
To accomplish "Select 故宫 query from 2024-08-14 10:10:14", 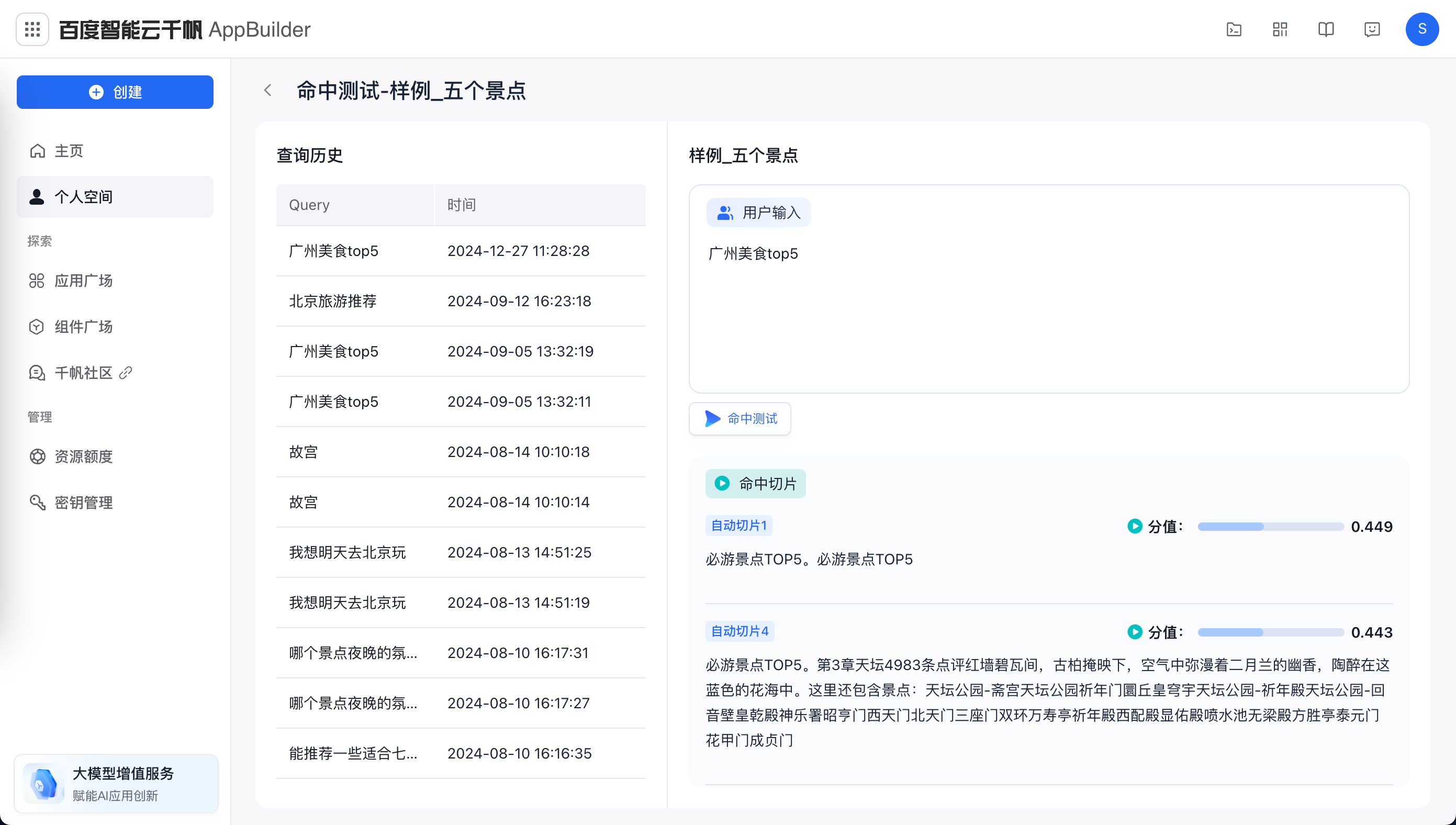I will (461, 502).
